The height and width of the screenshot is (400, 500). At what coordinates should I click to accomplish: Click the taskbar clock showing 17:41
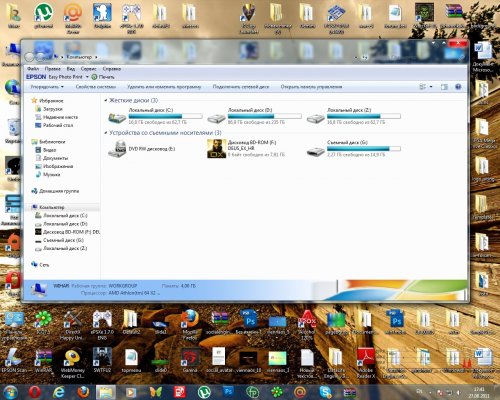[x=479, y=392]
